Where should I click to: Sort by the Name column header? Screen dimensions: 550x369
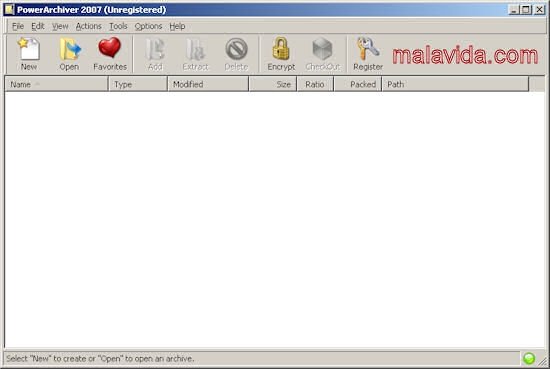click(56, 84)
